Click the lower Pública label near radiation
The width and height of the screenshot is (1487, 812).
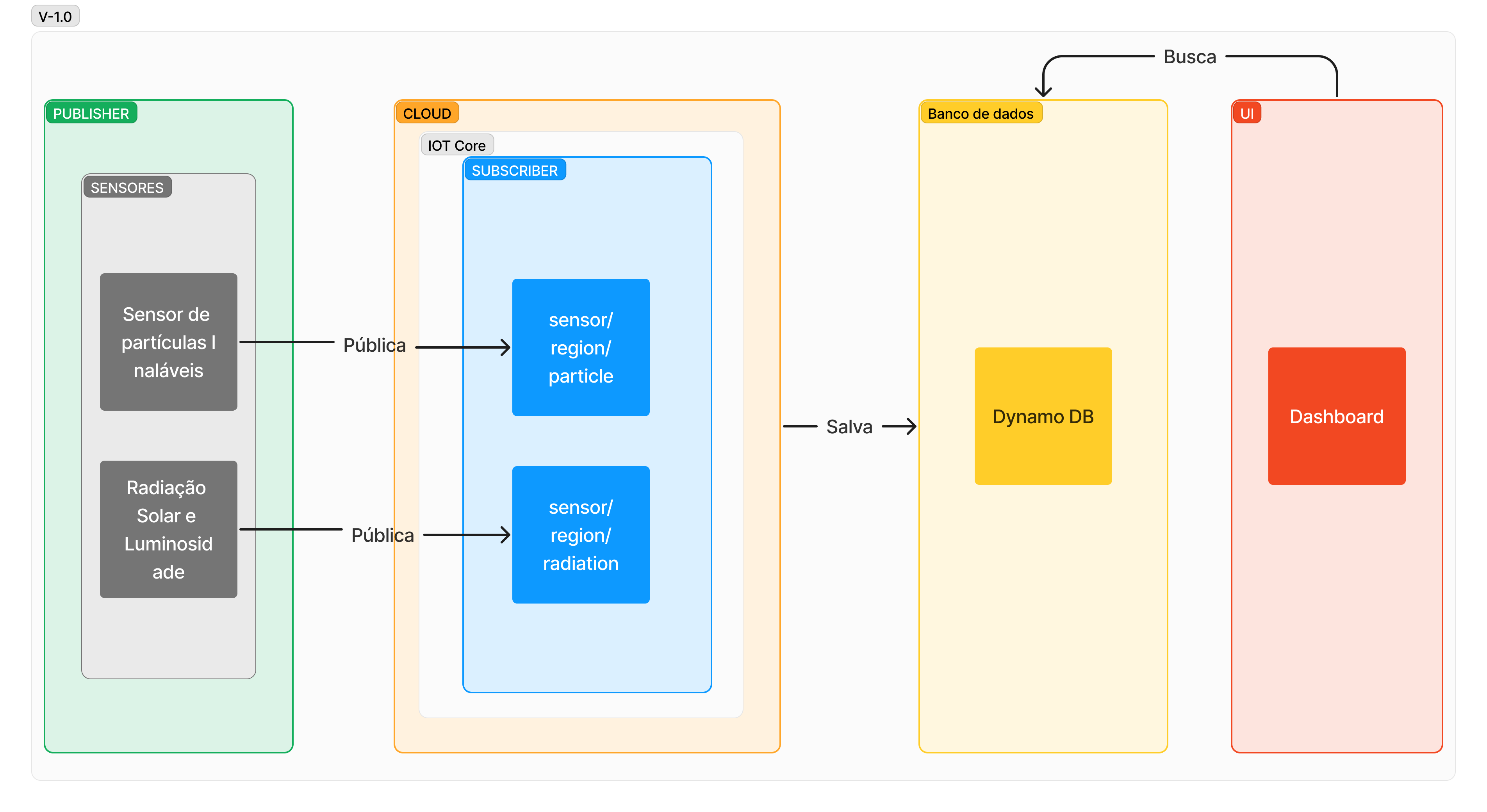[382, 535]
